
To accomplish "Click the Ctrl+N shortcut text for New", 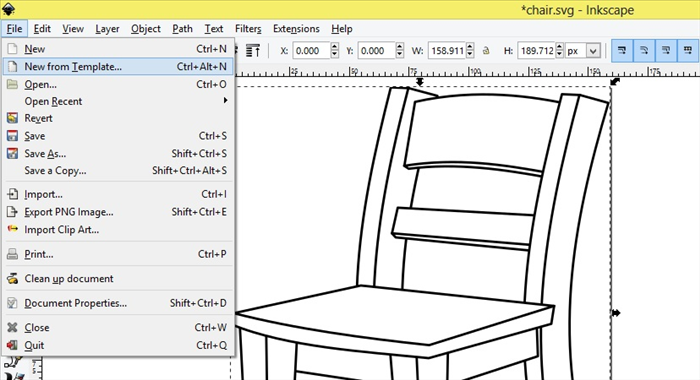I will click(212, 49).
